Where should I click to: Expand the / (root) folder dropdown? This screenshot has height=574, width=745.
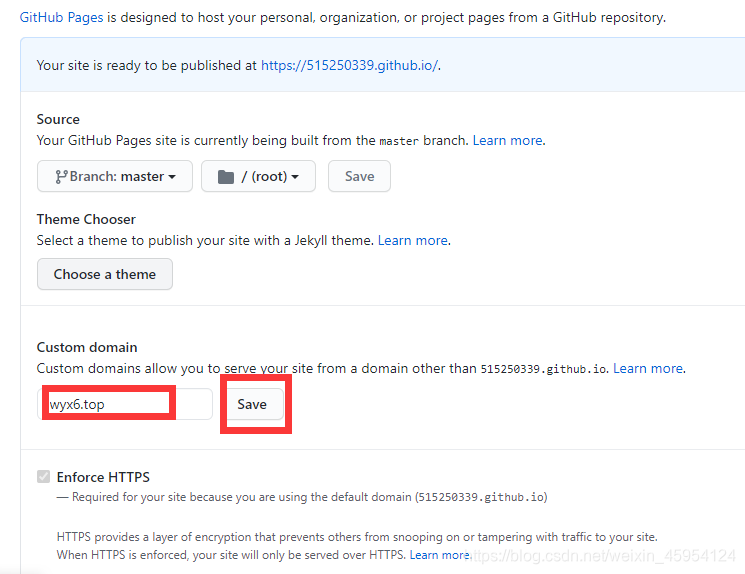[258, 176]
